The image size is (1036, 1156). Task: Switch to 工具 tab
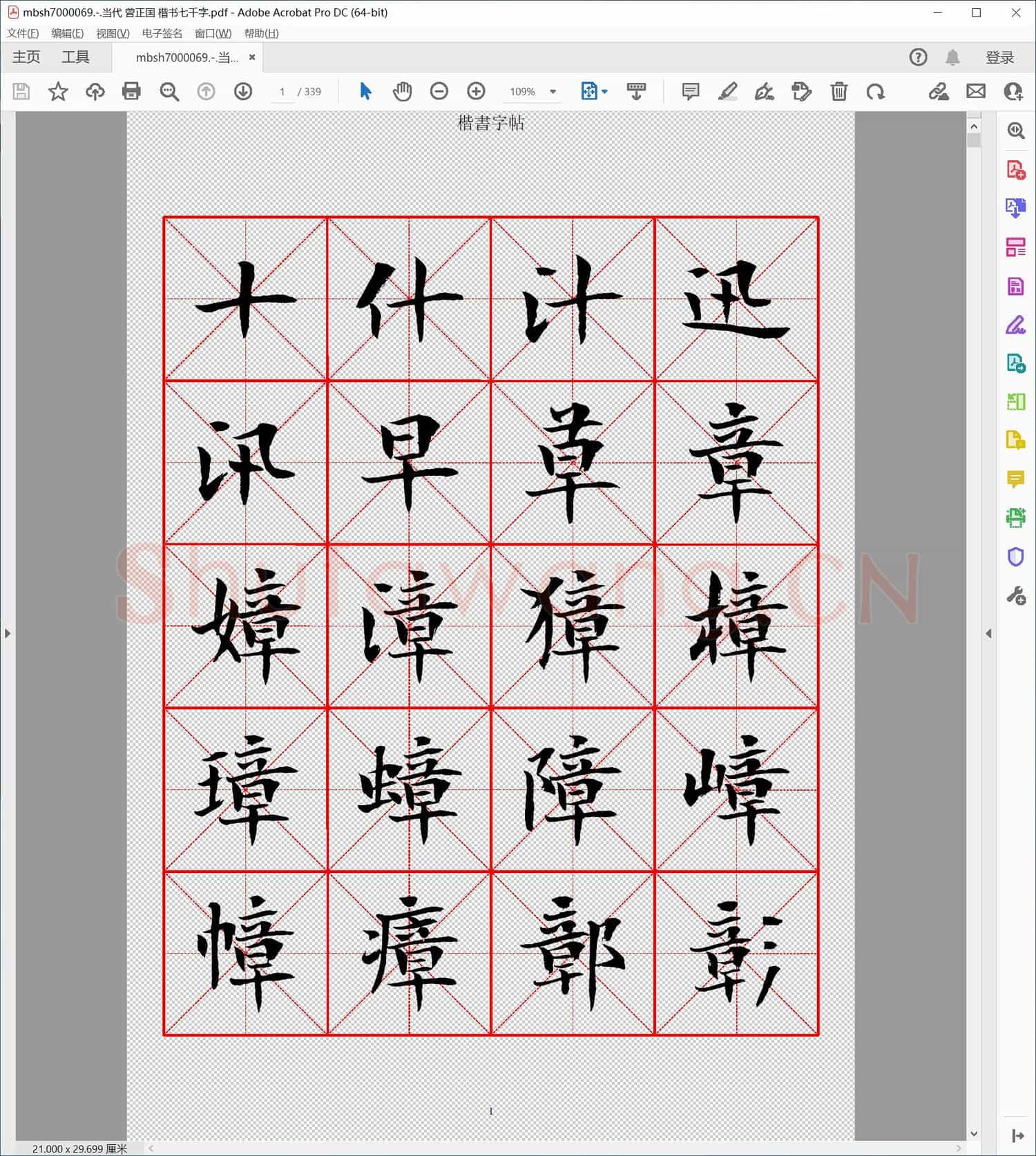click(75, 57)
